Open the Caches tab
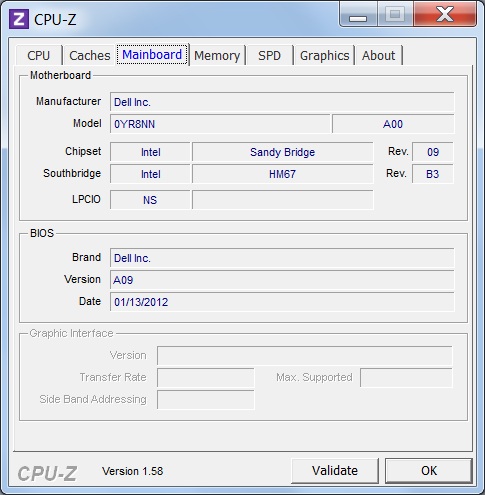The height and width of the screenshot is (495, 485). 90,55
